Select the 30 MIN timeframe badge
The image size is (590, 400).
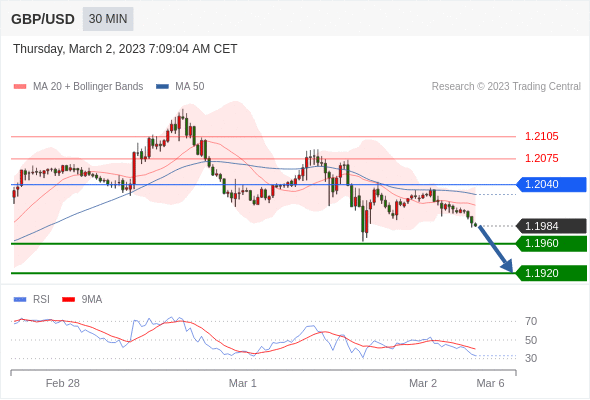coord(108,19)
